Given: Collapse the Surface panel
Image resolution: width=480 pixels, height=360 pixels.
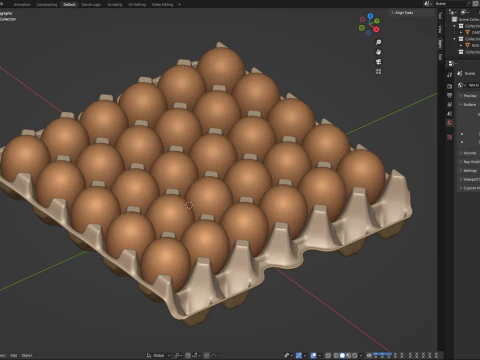Looking at the screenshot, I should click(469, 105).
